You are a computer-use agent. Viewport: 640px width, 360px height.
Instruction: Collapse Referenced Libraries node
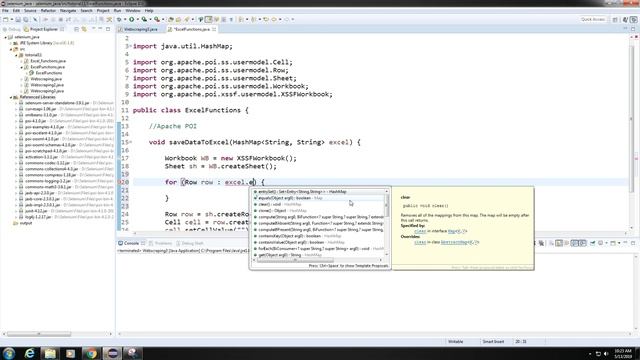[11, 97]
